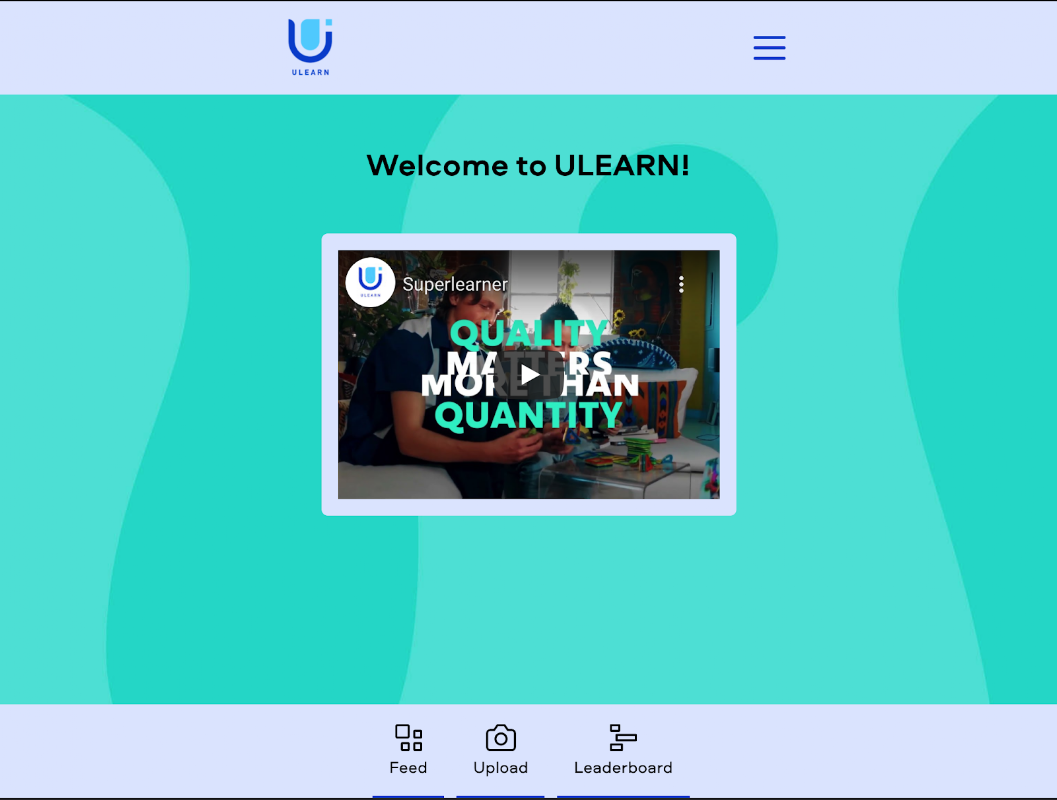Open the video's three-dot options menu
The image size is (1057, 800).
682,284
